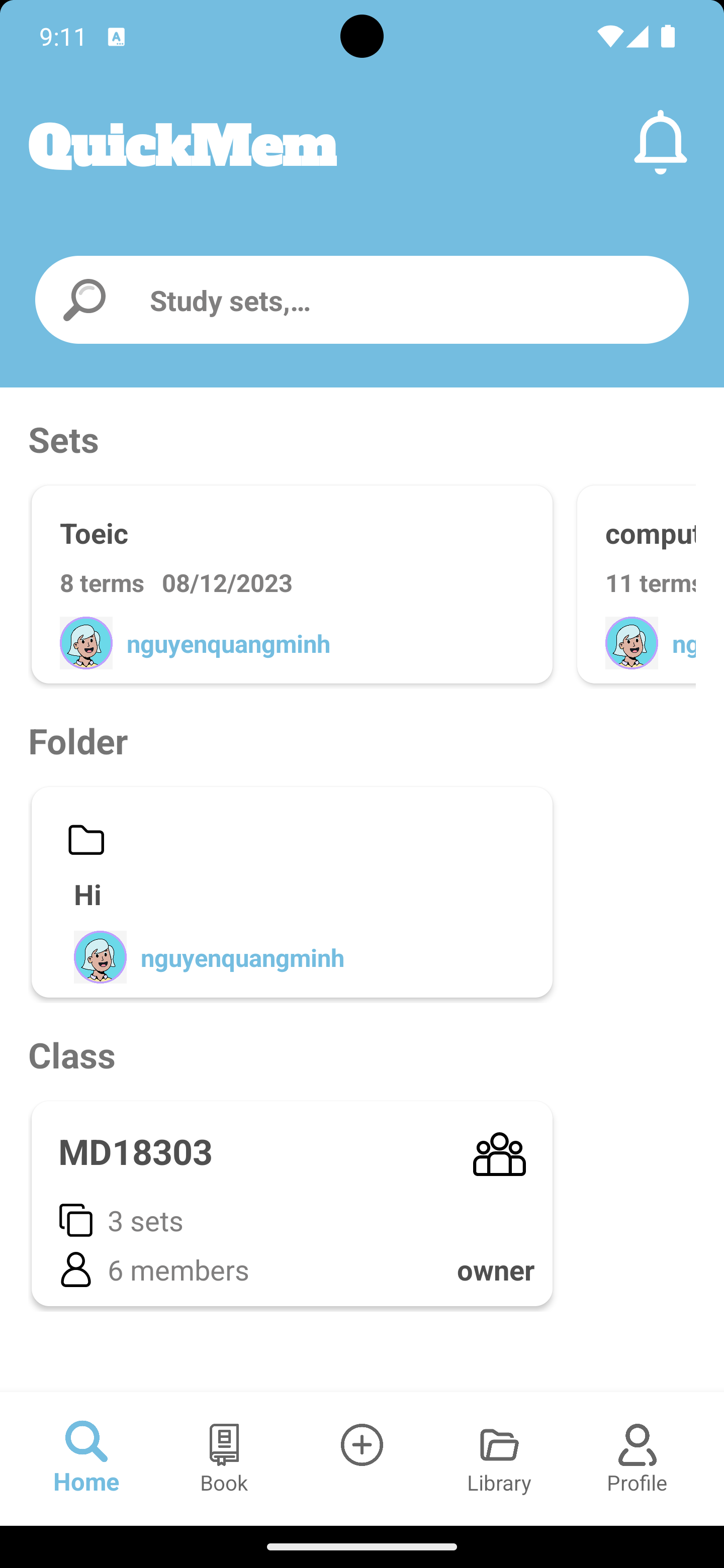The height and width of the screenshot is (1568, 724).
Task: Tap the add (plus) button in bottom bar
Action: point(361,1444)
